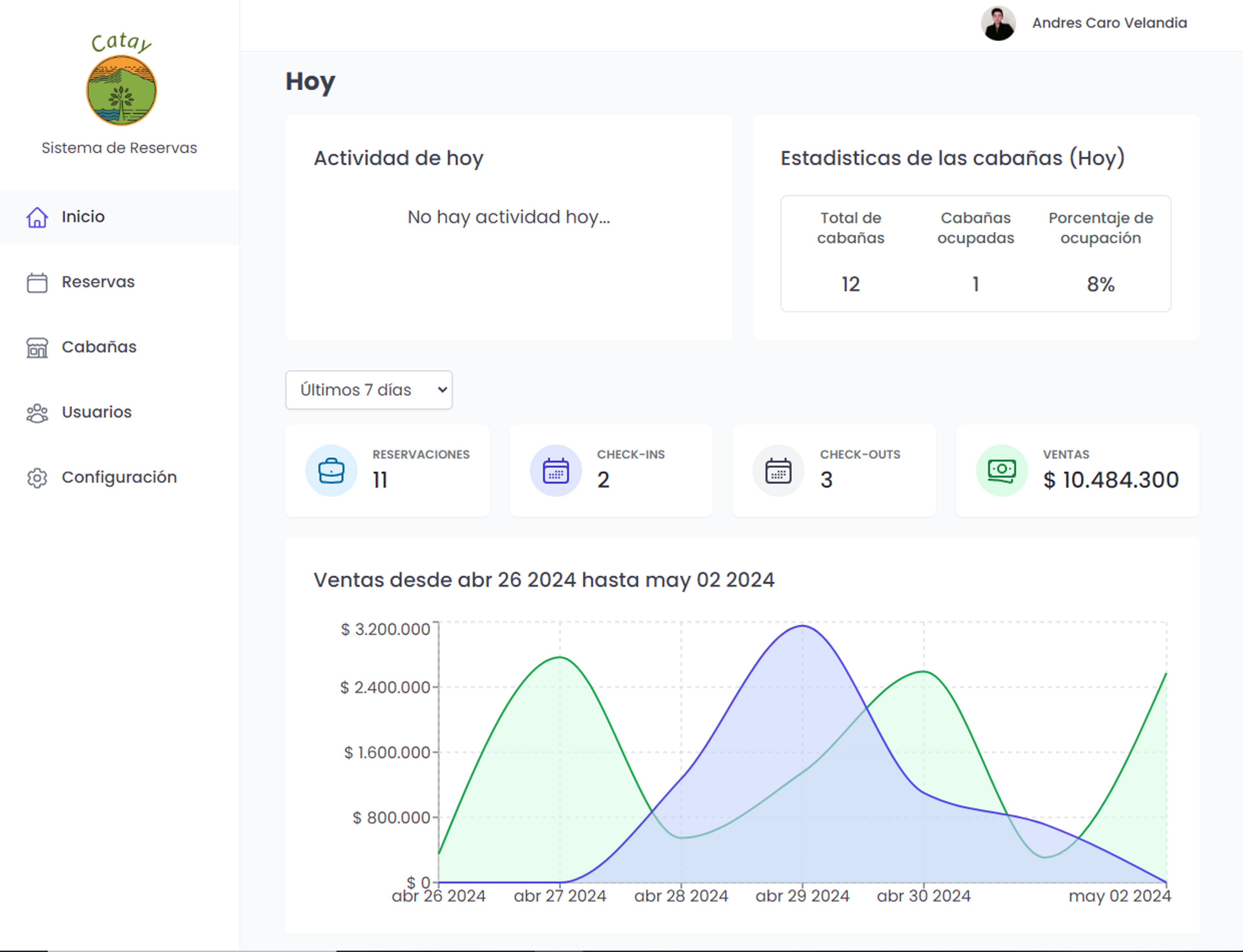Click the Check-ins count 2
1243x952 pixels.
tap(603, 481)
